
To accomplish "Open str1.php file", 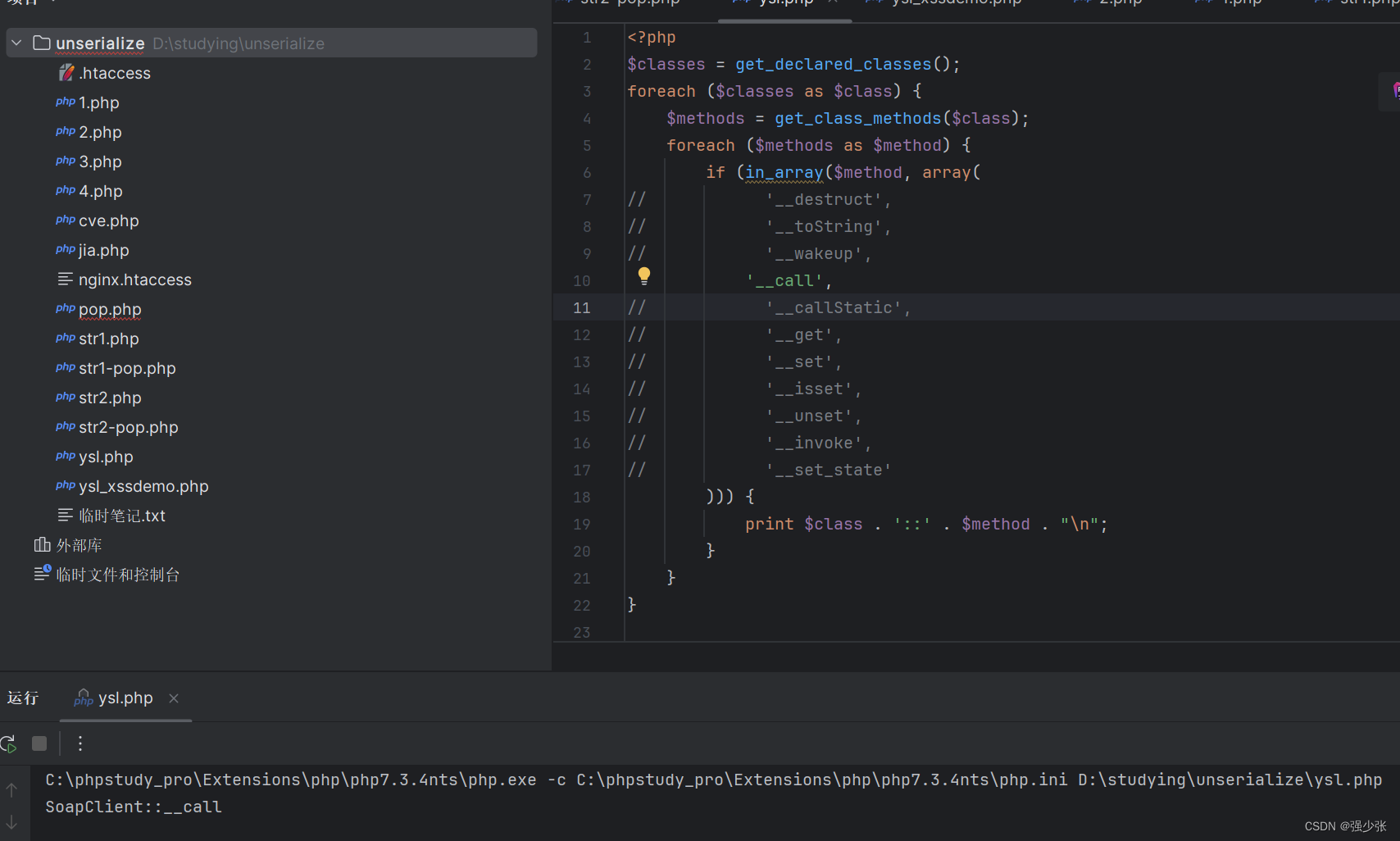I will 109,339.
